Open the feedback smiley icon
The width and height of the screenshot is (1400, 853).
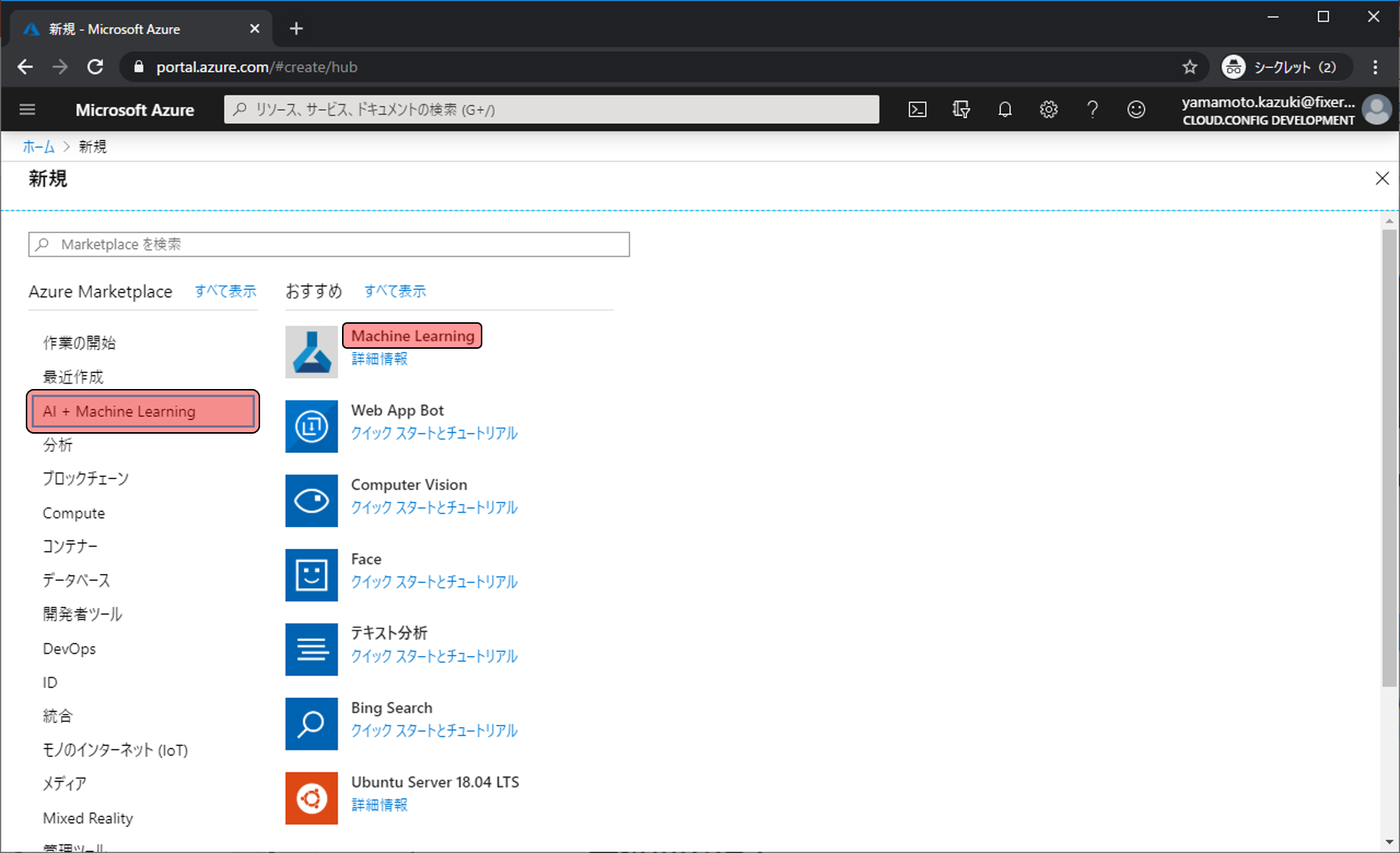coord(1136,110)
